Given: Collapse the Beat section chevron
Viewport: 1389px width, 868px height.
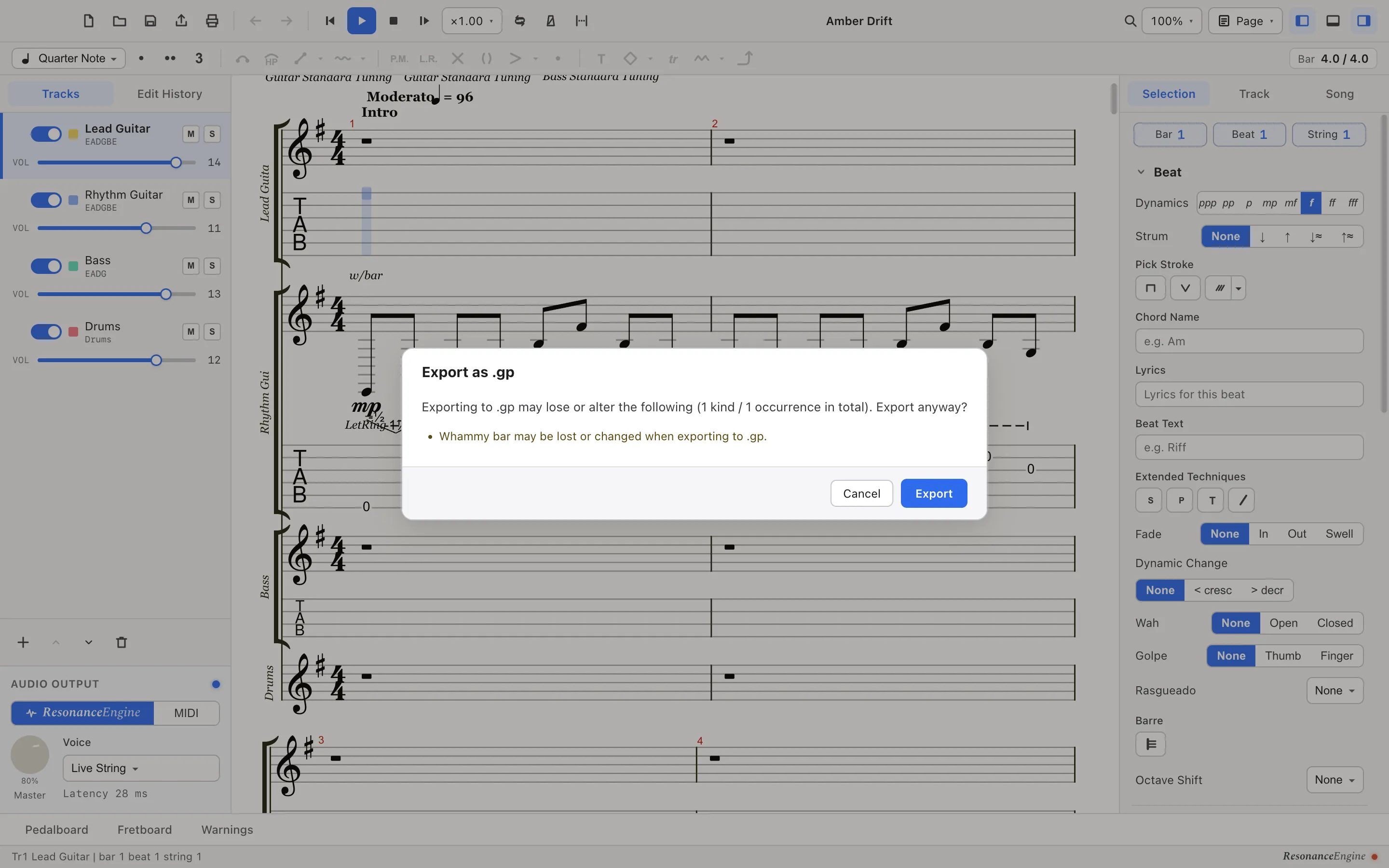Looking at the screenshot, I should tap(1141, 172).
